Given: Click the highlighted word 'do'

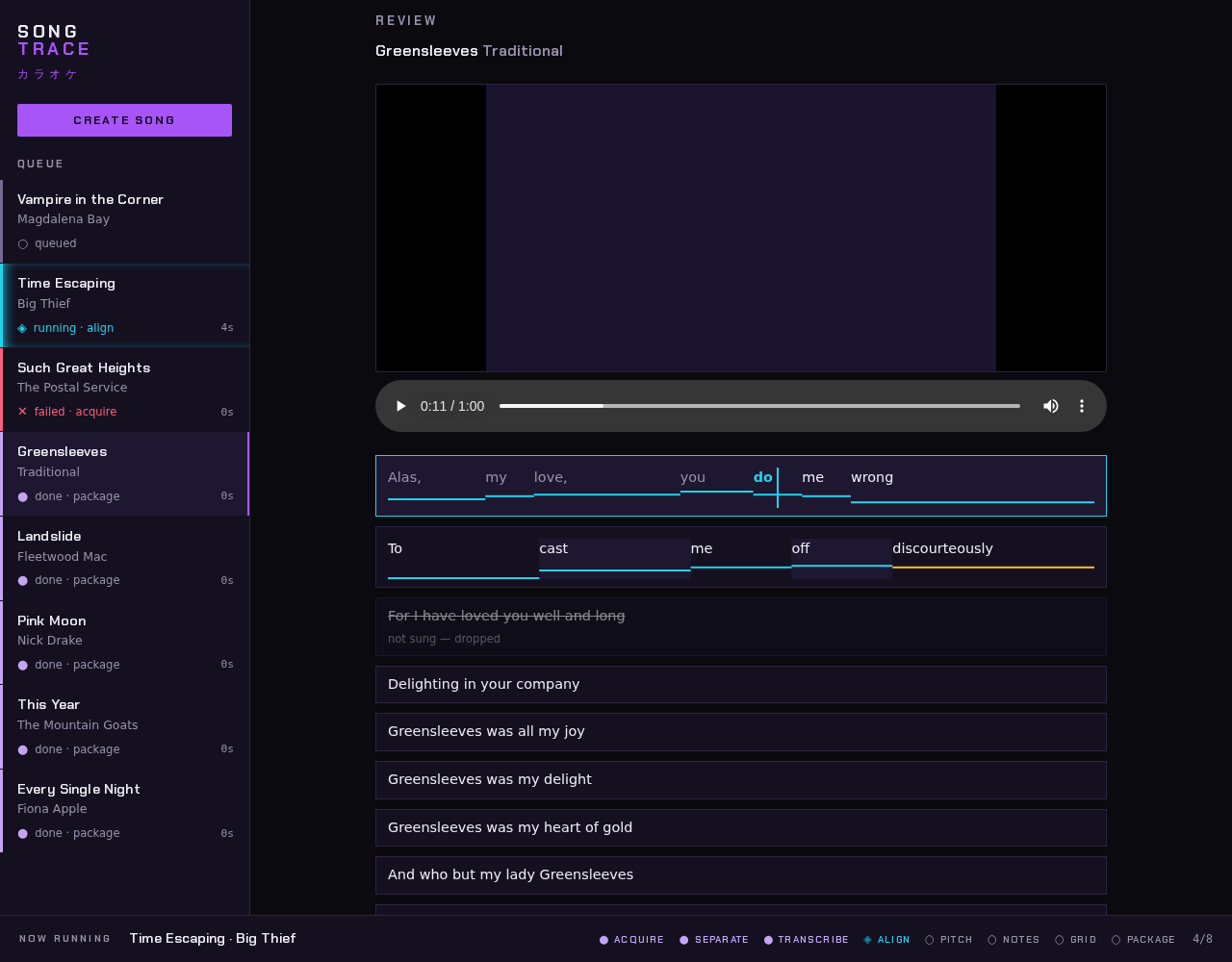Looking at the screenshot, I should pyautogui.click(x=763, y=477).
